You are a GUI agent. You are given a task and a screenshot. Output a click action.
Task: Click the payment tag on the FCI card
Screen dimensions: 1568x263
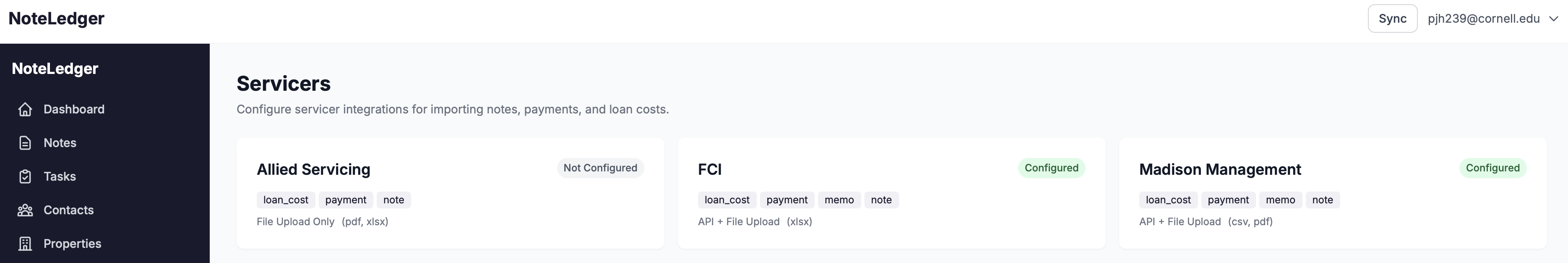tap(787, 200)
